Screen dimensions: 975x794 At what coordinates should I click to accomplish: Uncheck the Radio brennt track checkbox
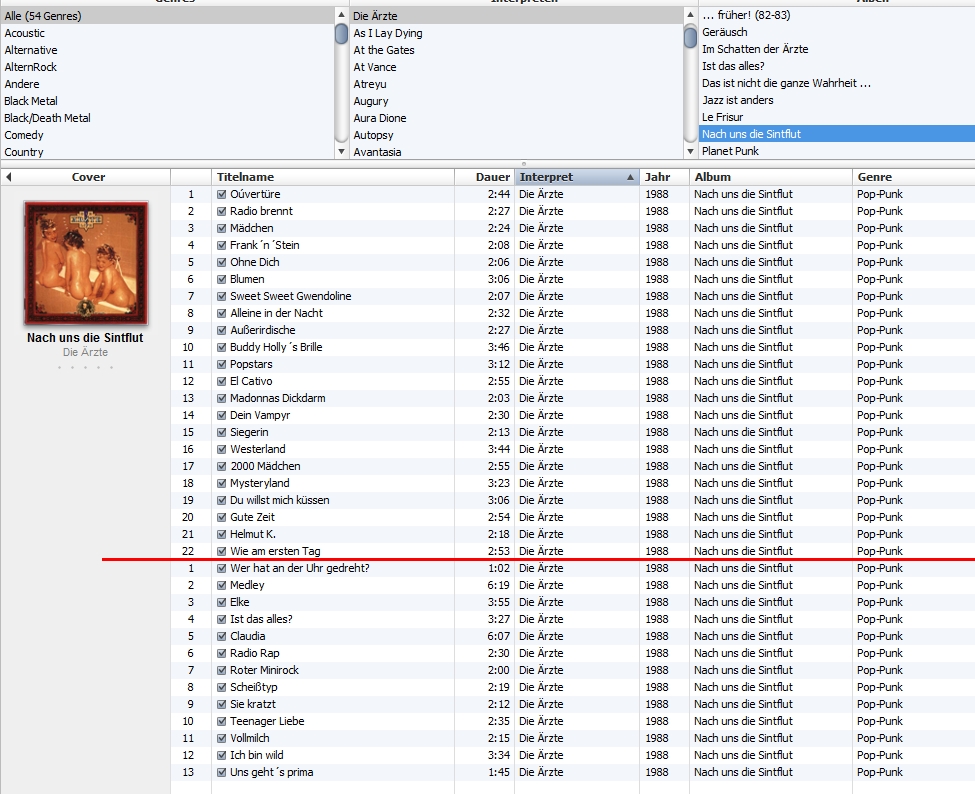221,211
